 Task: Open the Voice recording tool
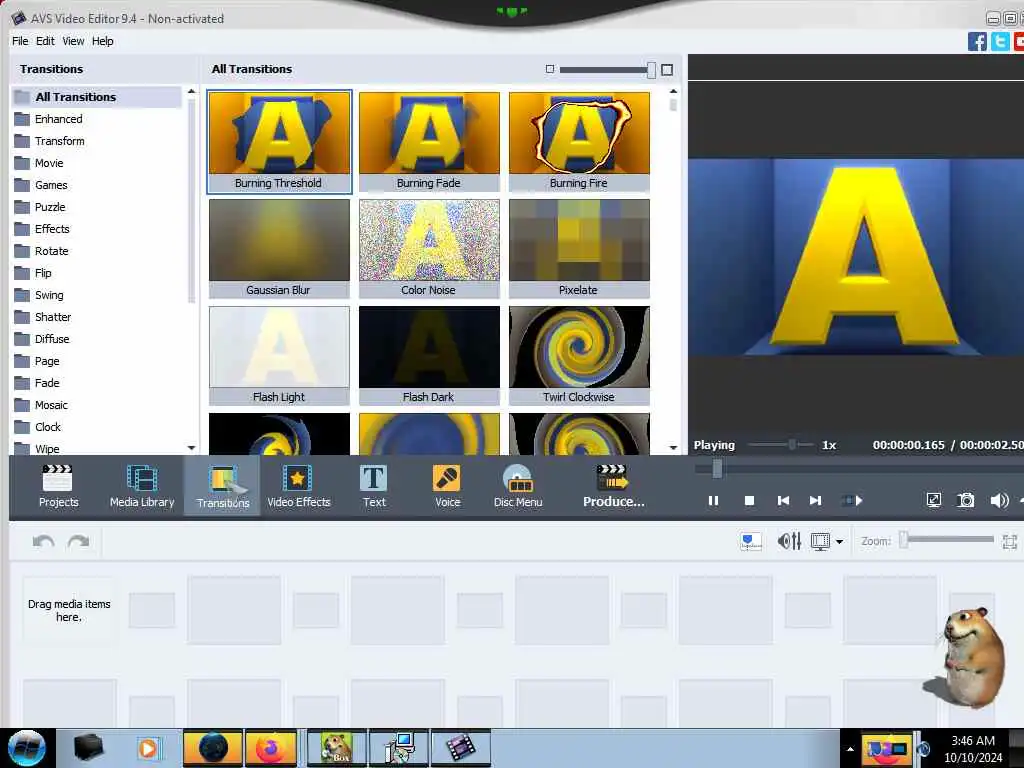pos(447,486)
